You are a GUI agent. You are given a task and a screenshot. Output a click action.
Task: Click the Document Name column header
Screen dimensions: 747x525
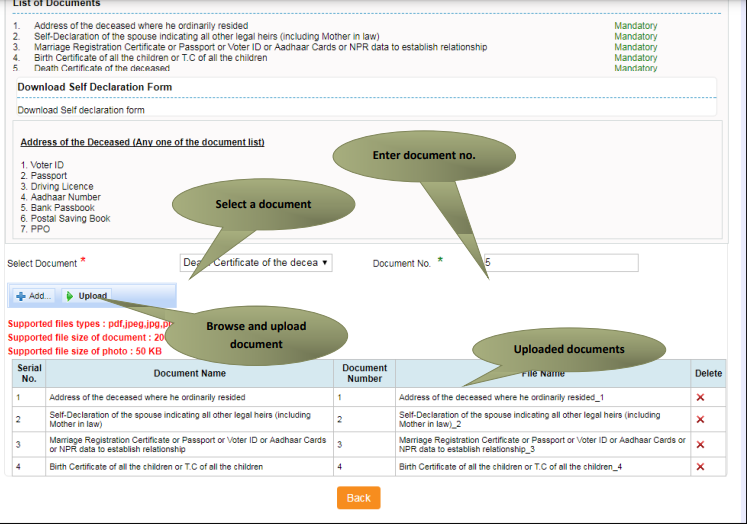(190, 374)
